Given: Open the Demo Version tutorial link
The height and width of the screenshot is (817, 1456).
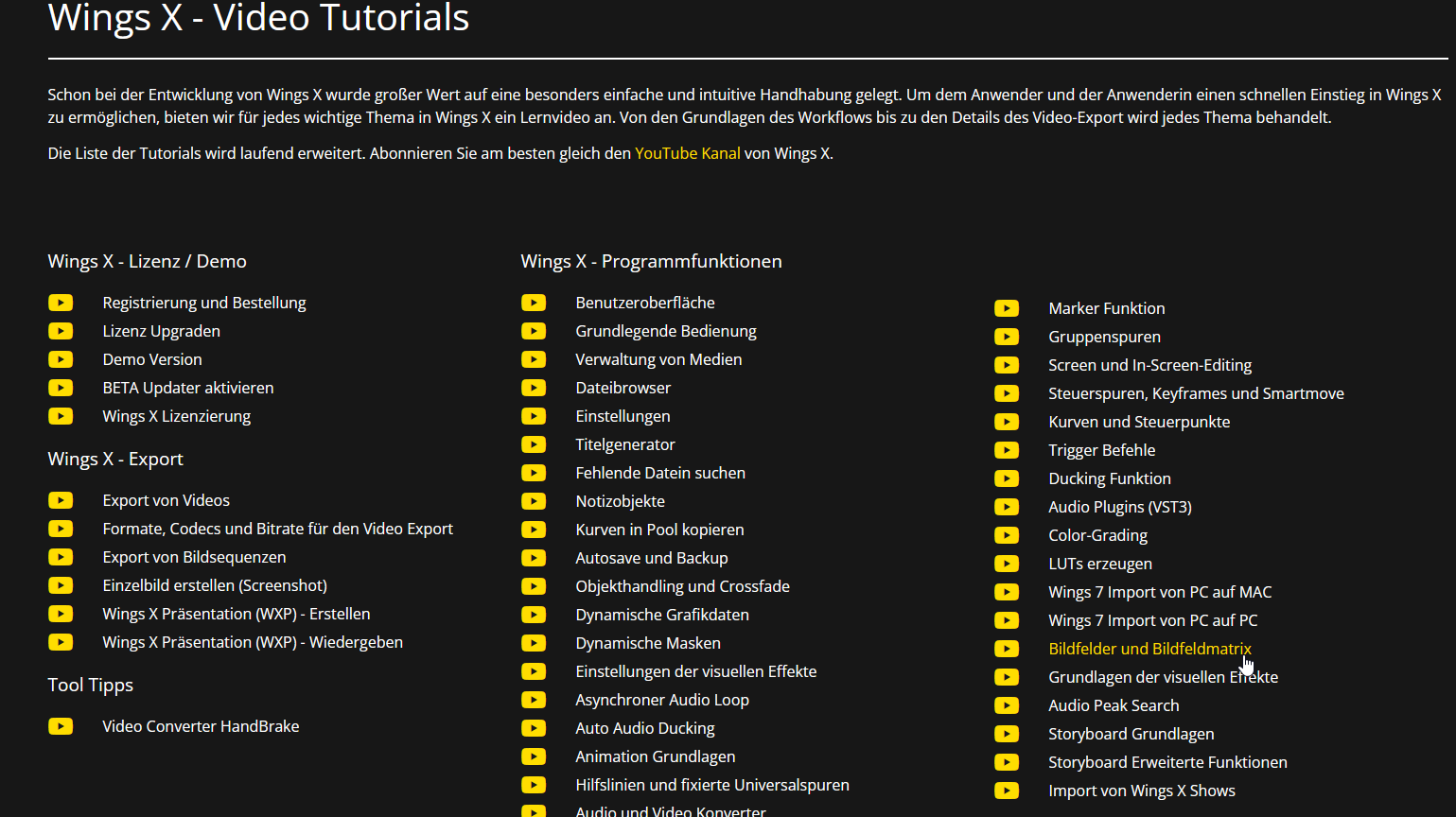Looking at the screenshot, I should click(x=152, y=359).
